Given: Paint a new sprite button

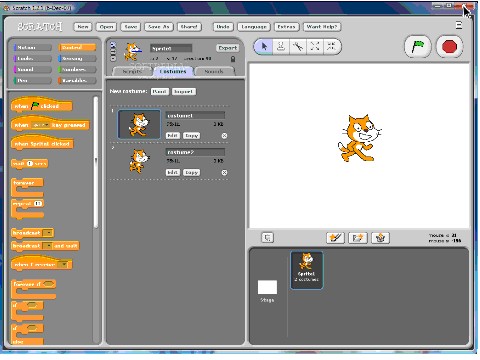Looking at the screenshot, I should 335,238.
